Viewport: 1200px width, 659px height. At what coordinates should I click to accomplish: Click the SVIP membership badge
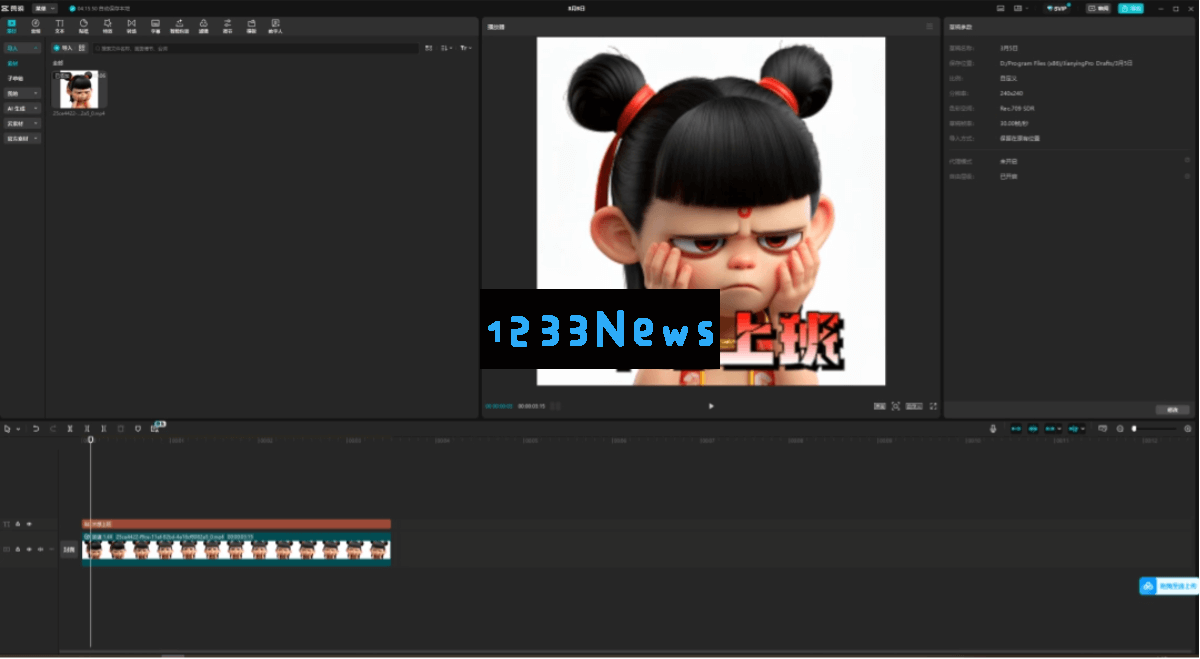tap(1058, 8)
